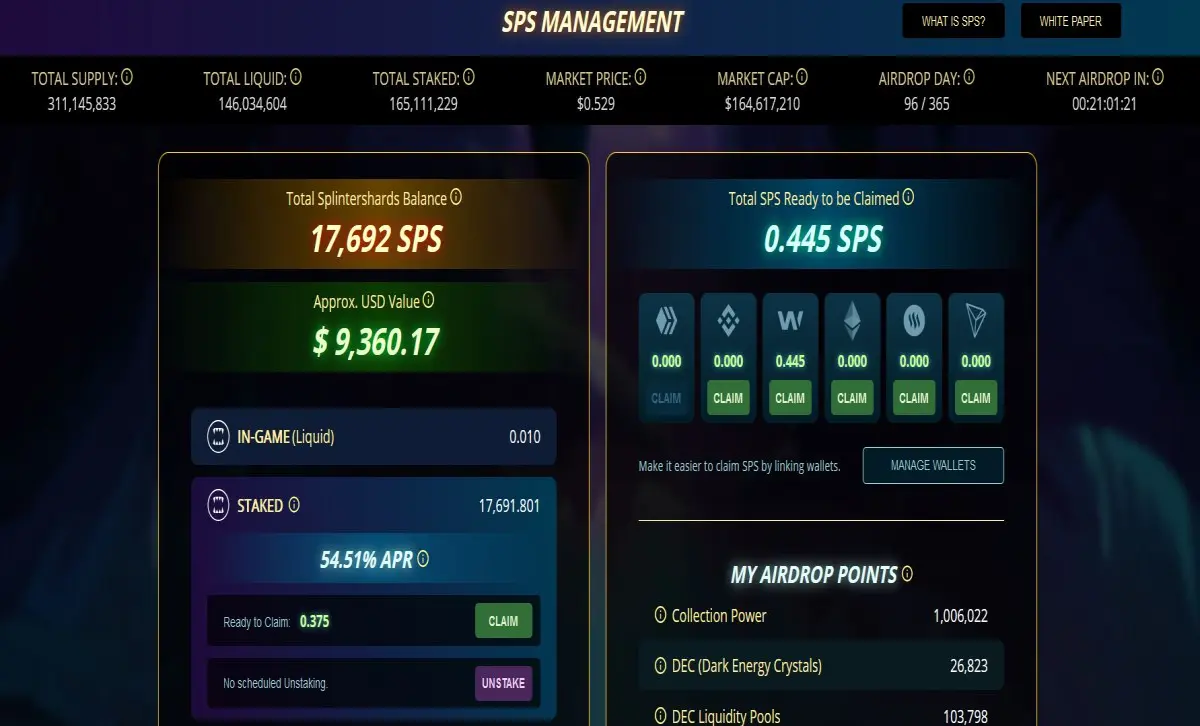Image resolution: width=1200 pixels, height=726 pixels.
Task: Click the Market Cap info icon
Action: tap(802, 77)
